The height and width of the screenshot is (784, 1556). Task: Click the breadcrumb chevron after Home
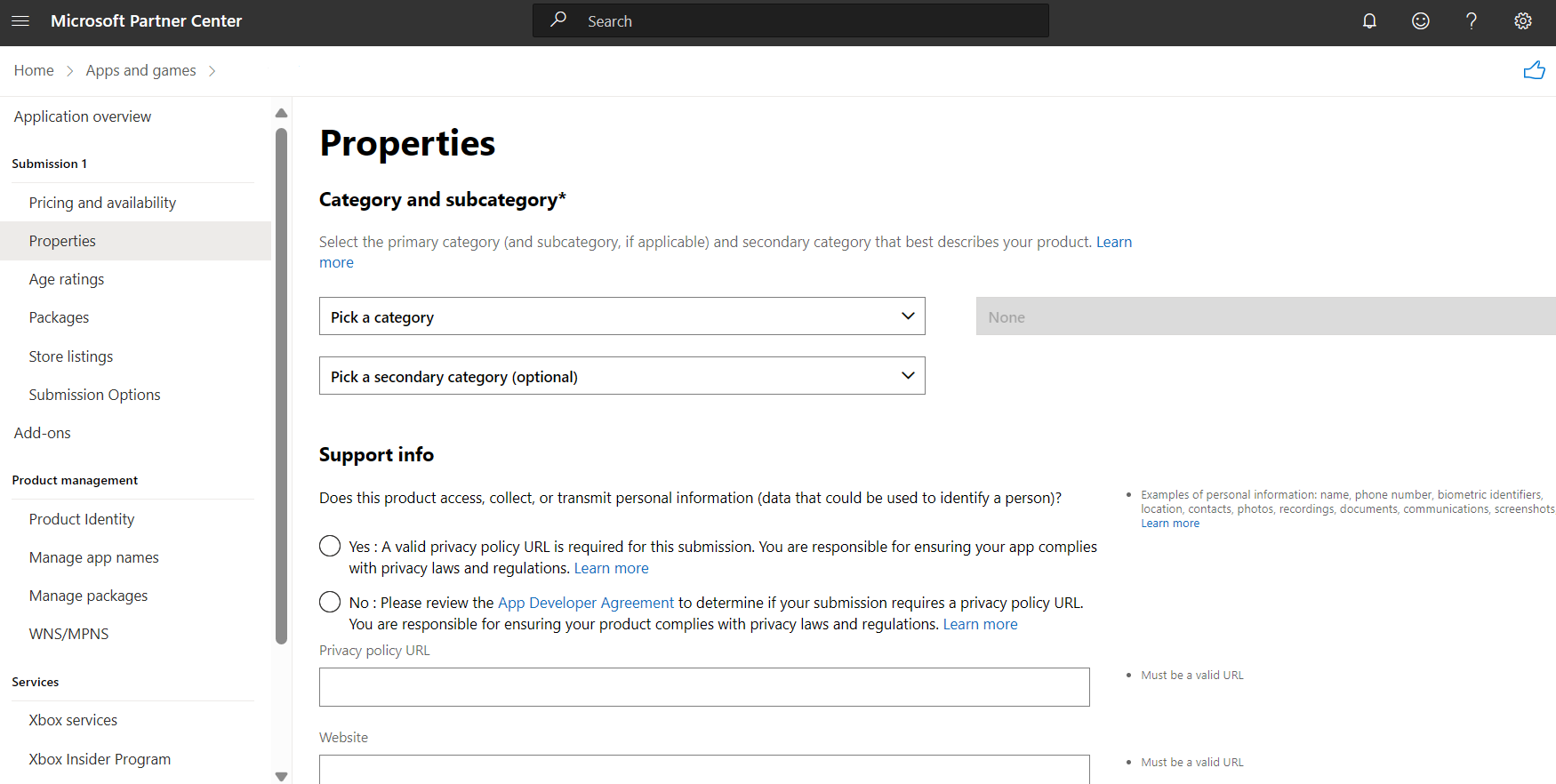[70, 71]
